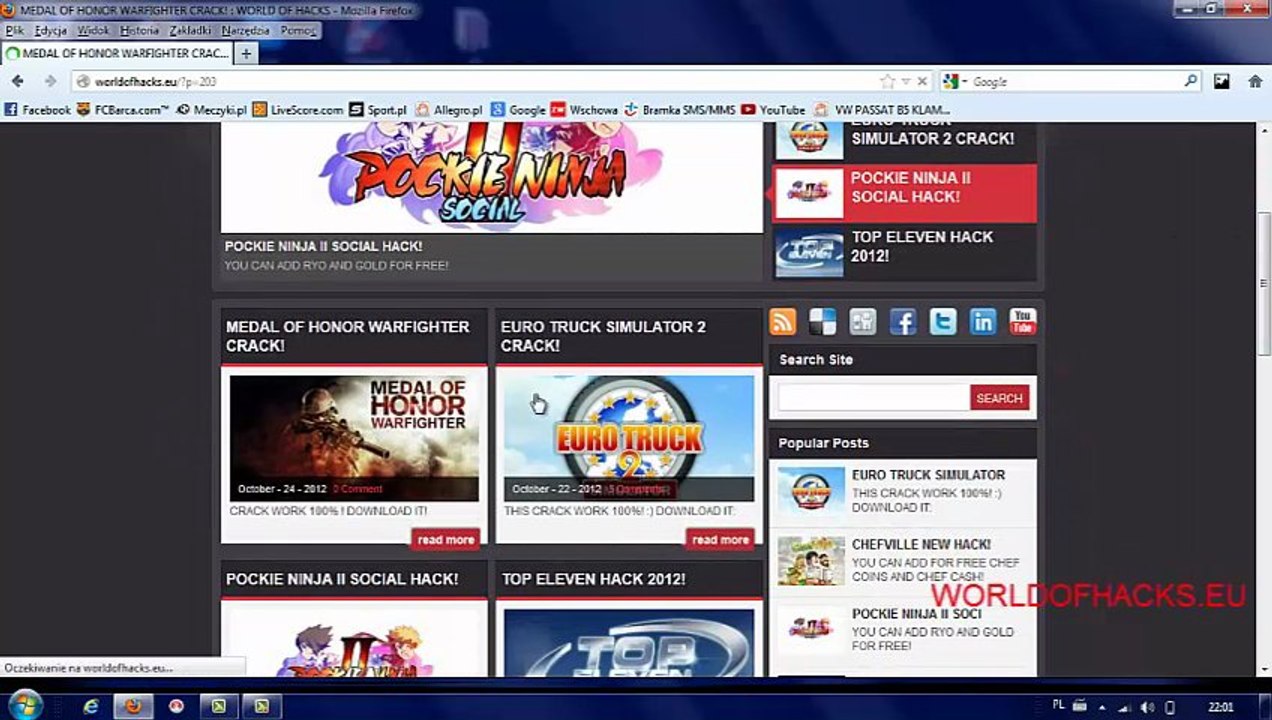Image resolution: width=1272 pixels, height=720 pixels.
Task: Click the large Pockie Ninja Social banner
Action: (491, 177)
